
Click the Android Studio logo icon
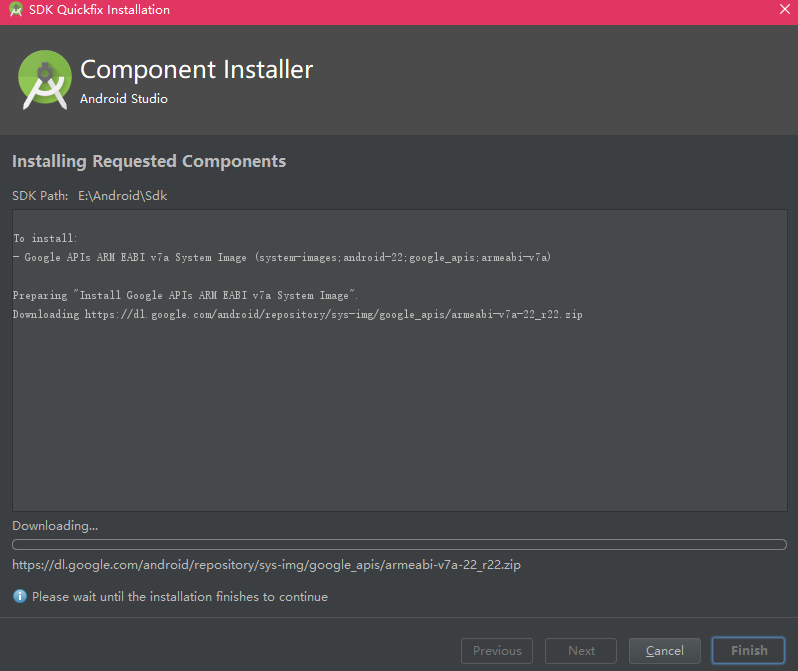pos(45,80)
